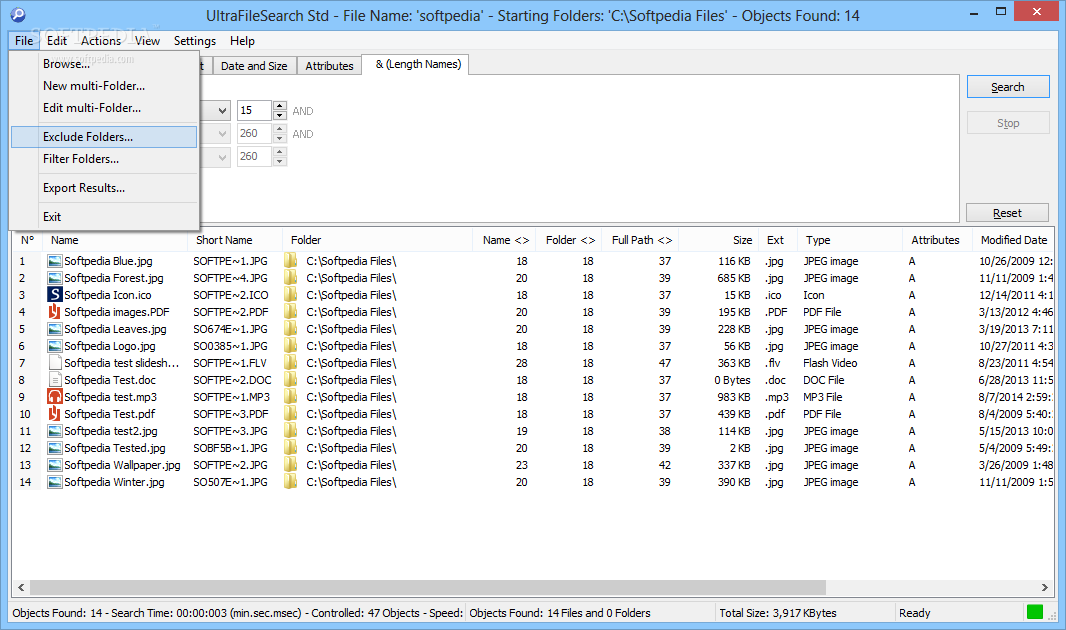The width and height of the screenshot is (1066, 630).
Task: Click the Softpedia test.mp3 file icon
Action: [54, 397]
